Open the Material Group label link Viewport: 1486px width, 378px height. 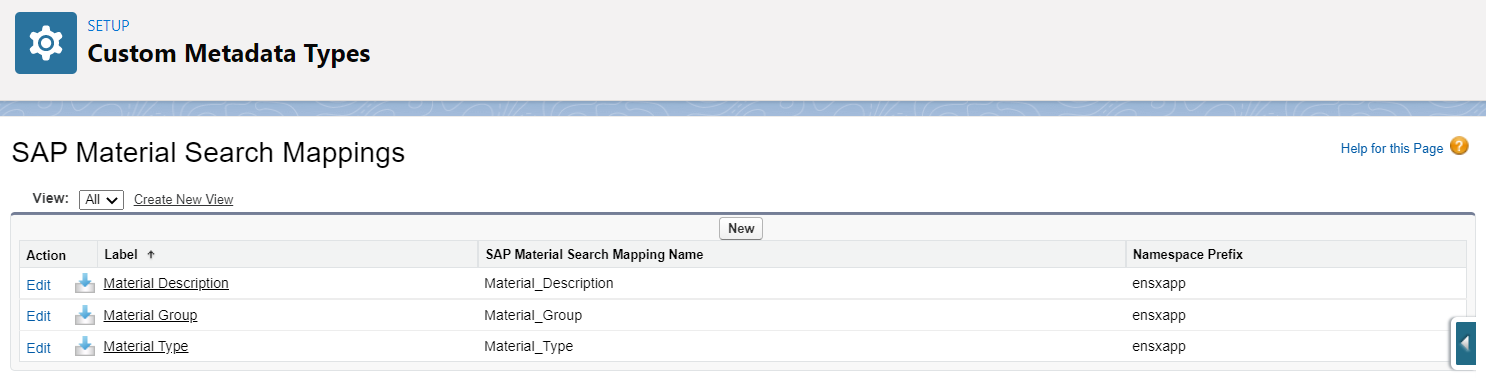[150, 315]
